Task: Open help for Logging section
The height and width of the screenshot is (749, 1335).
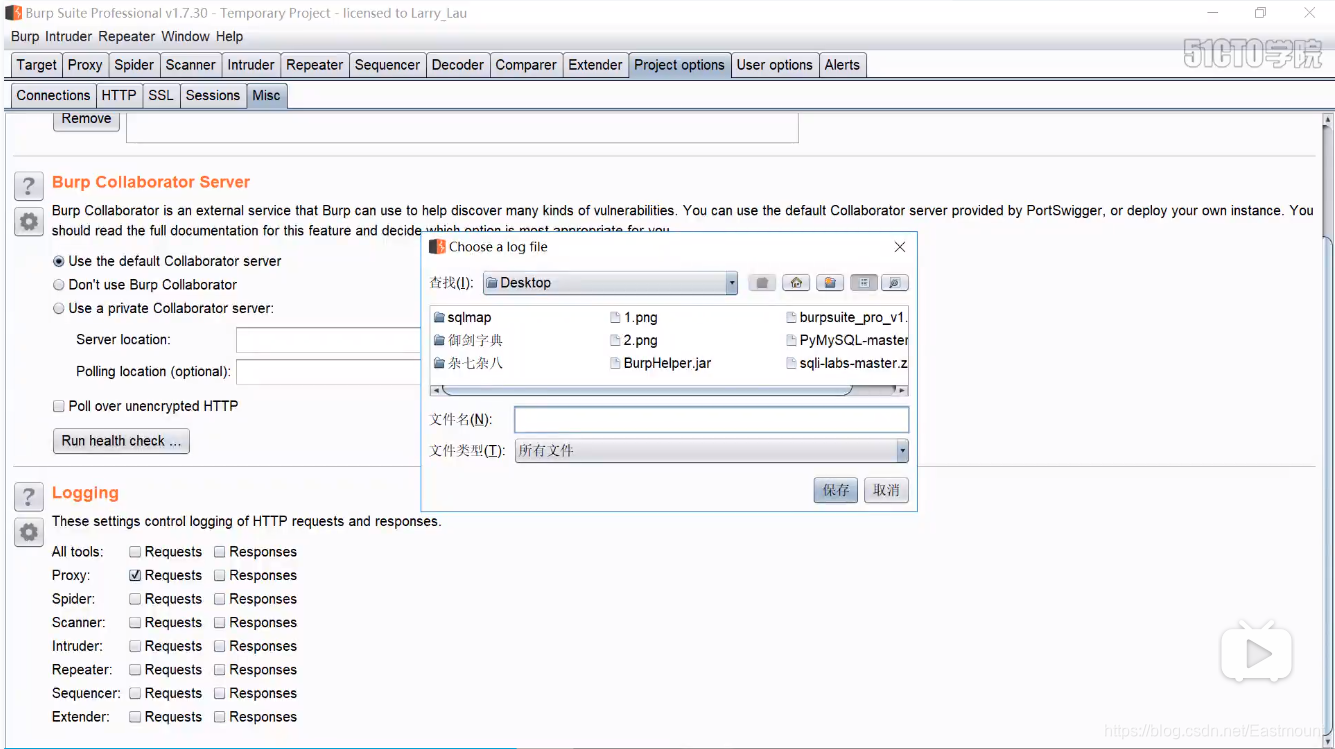Action: click(x=29, y=496)
